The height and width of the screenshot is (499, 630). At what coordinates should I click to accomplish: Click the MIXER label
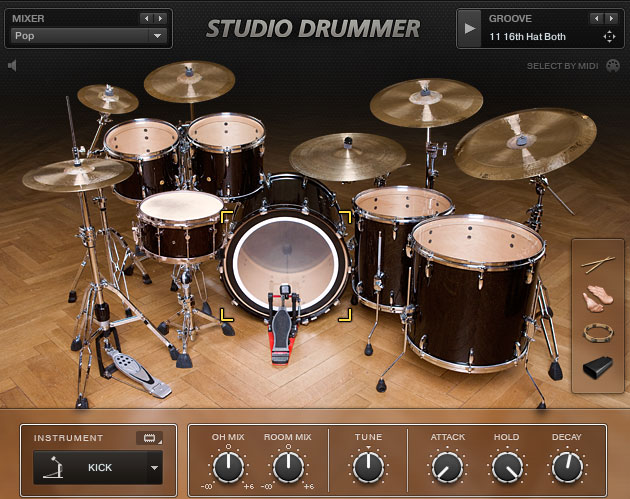pyautogui.click(x=28, y=18)
